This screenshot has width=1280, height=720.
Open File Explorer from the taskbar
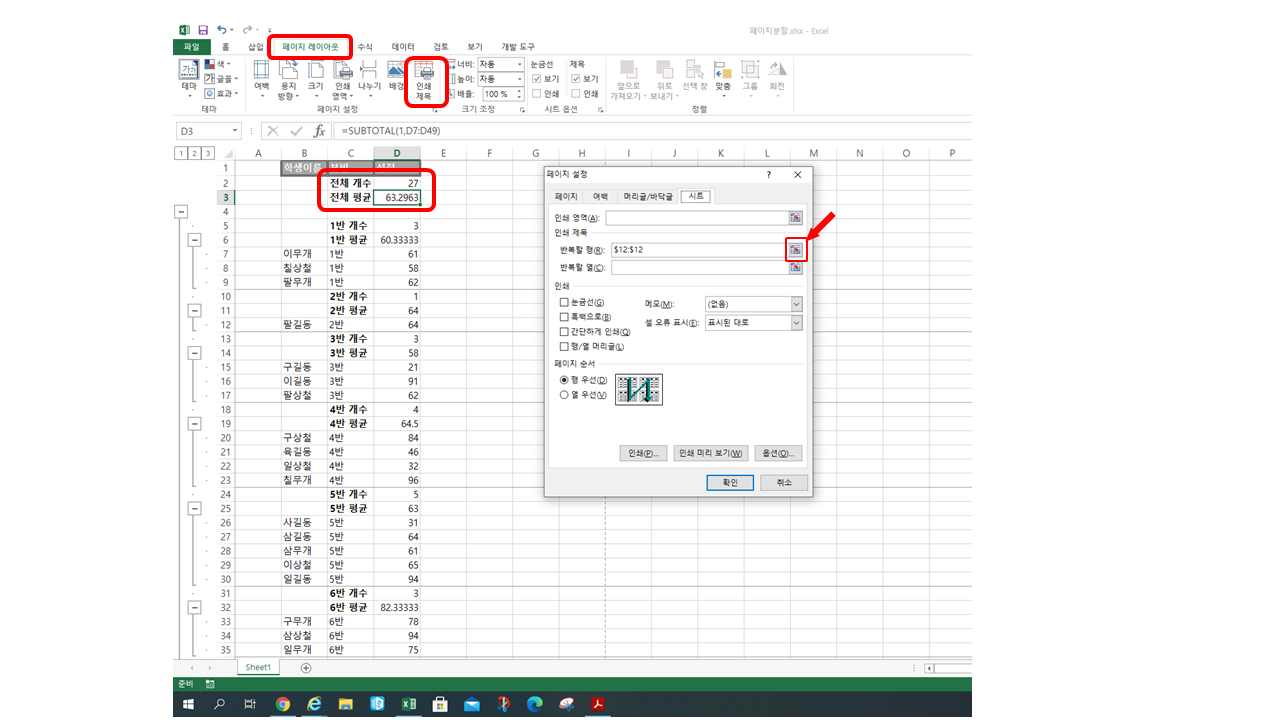coord(345,704)
